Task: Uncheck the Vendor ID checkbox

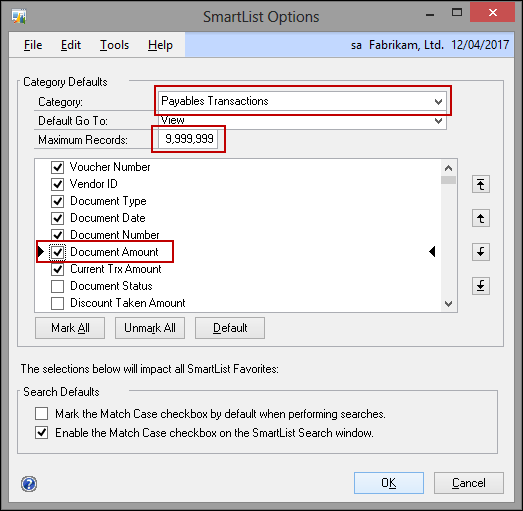Action: (x=57, y=184)
